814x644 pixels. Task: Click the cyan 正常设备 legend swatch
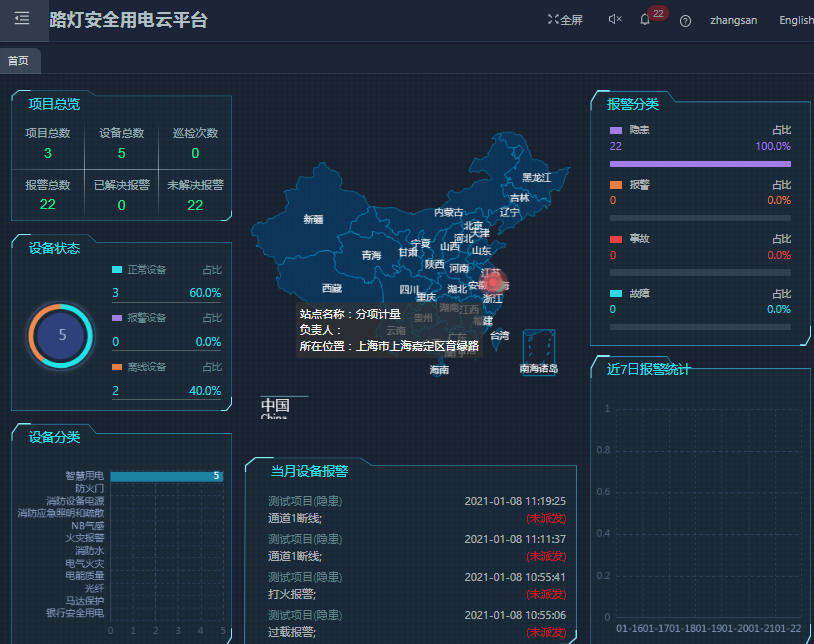[117, 270]
